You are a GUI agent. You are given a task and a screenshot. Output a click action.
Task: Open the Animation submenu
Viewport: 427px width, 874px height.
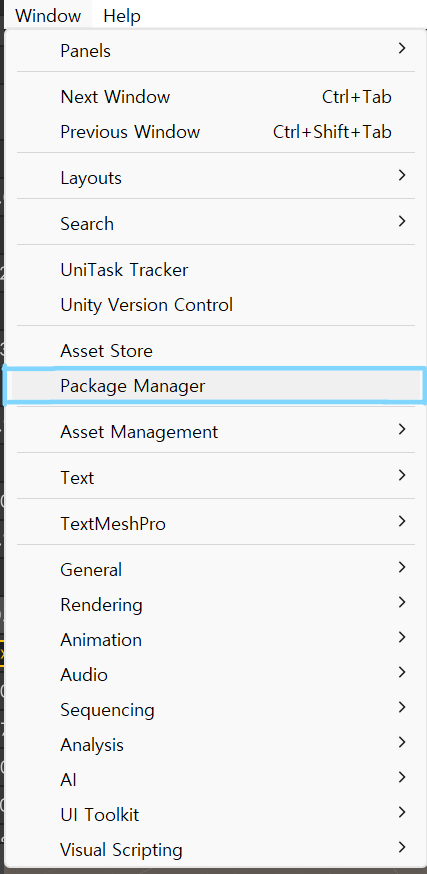pos(215,639)
